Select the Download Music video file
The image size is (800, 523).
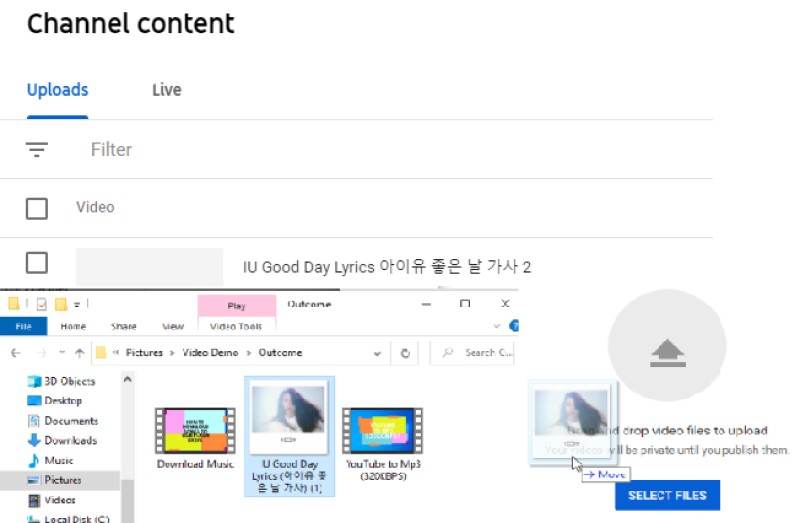[195, 438]
